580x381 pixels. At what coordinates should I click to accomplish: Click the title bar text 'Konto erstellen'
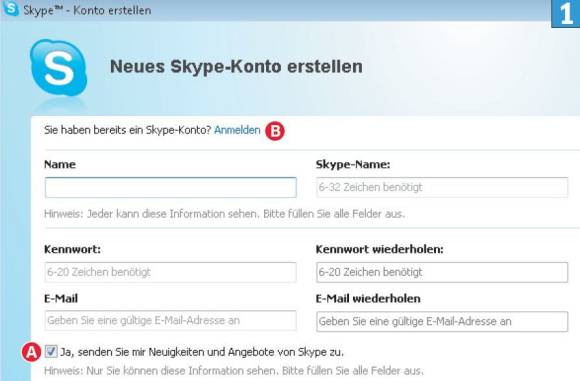(112, 10)
